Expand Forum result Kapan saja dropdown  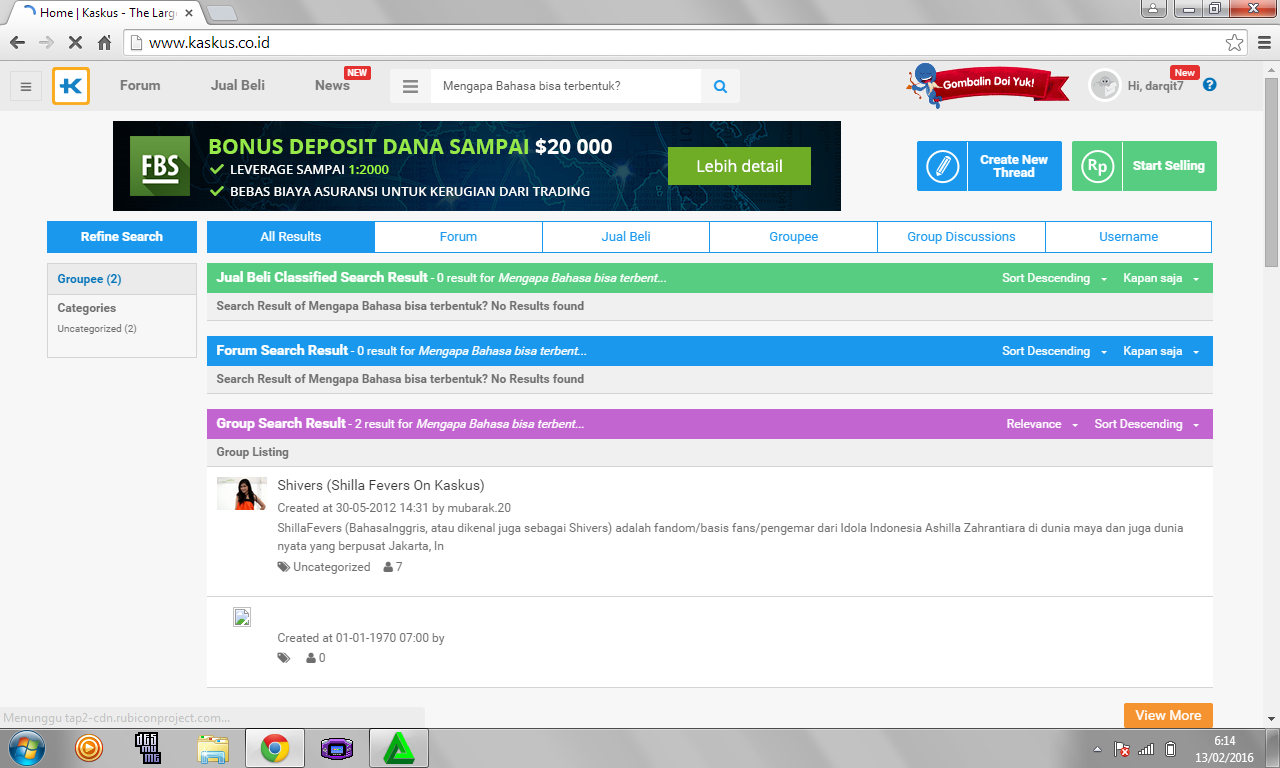tap(1161, 351)
